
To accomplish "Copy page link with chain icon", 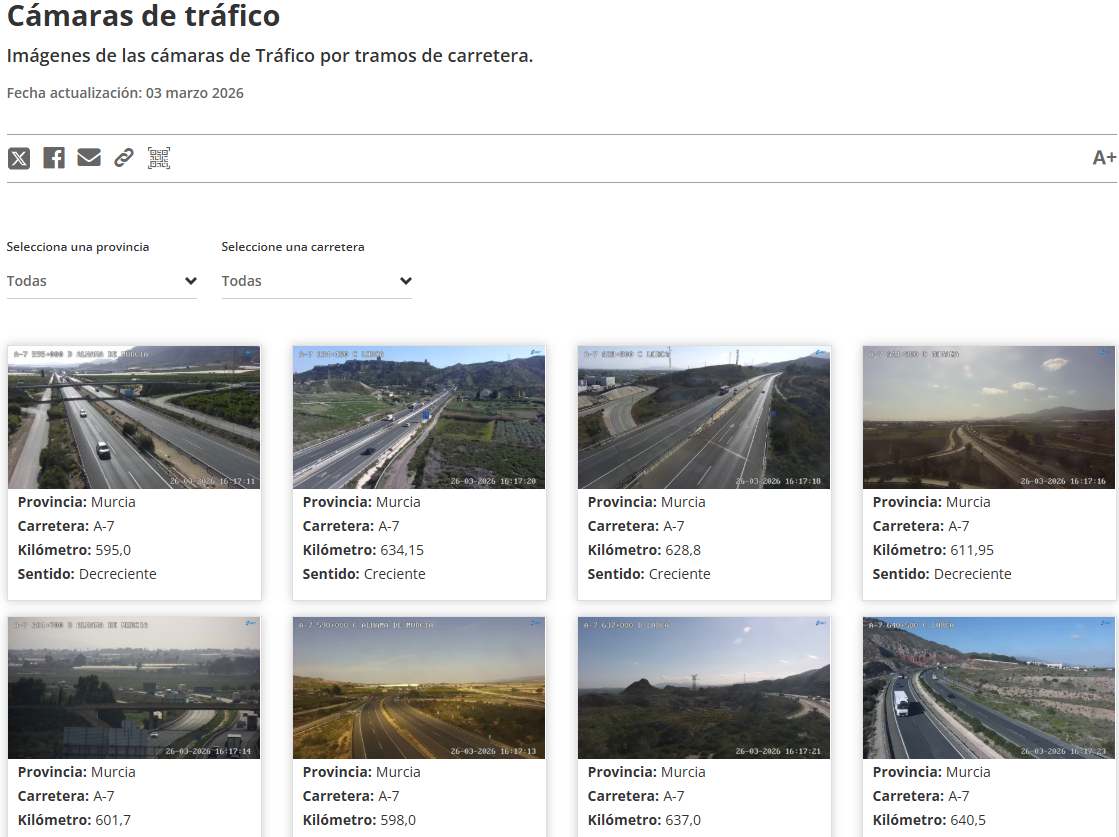I will [124, 158].
